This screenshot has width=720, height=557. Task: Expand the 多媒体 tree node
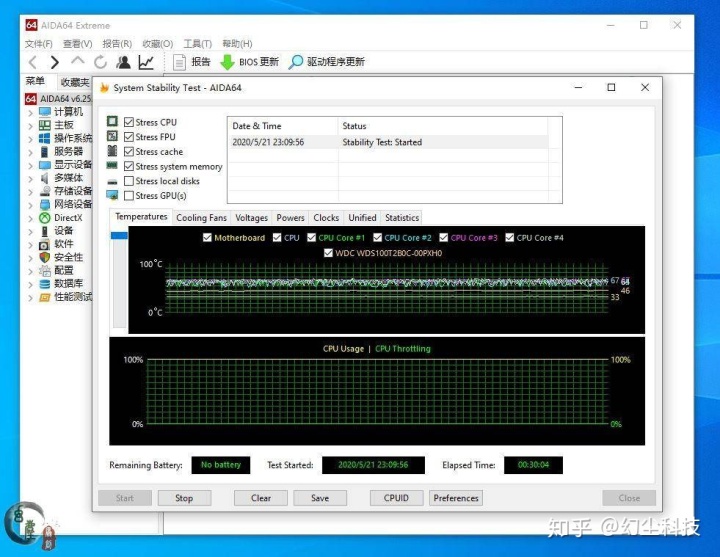31,178
